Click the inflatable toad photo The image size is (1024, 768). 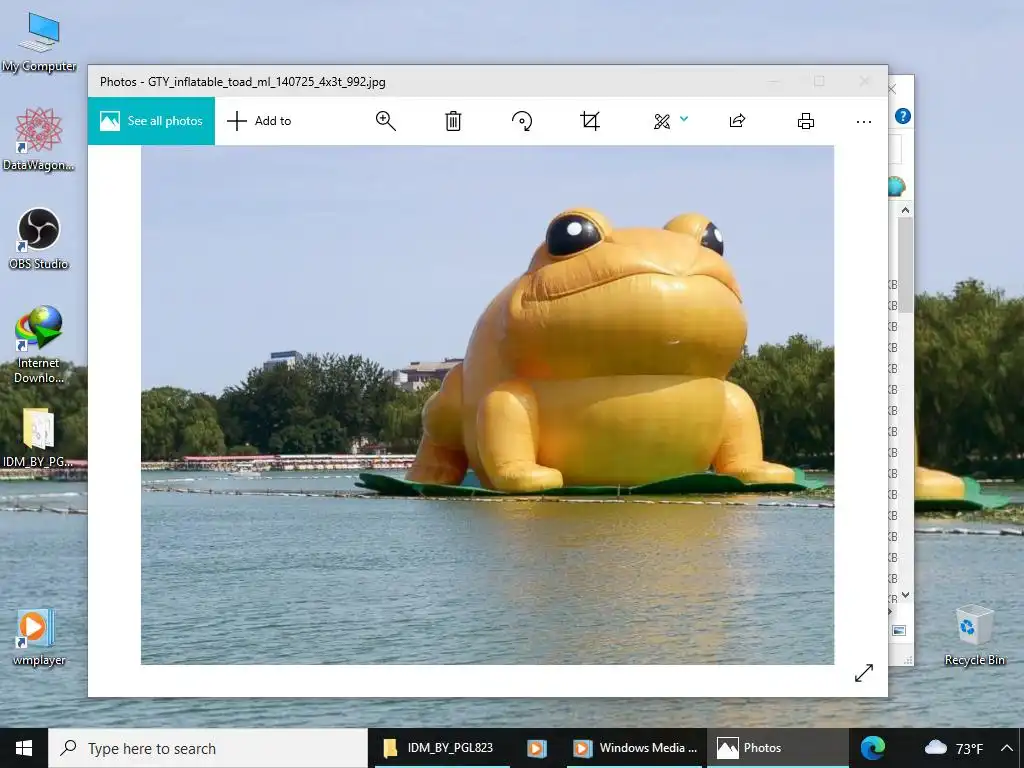click(487, 405)
